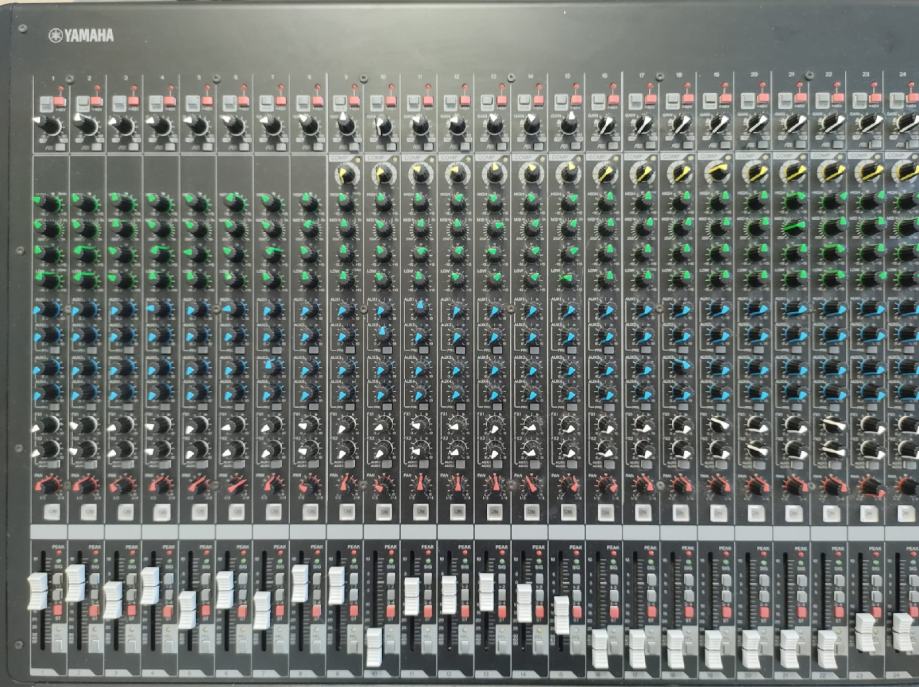Viewport: 919px width, 687px height.
Task: Click the blue AUX1 knob on channel 11
Action: (x=420, y=309)
